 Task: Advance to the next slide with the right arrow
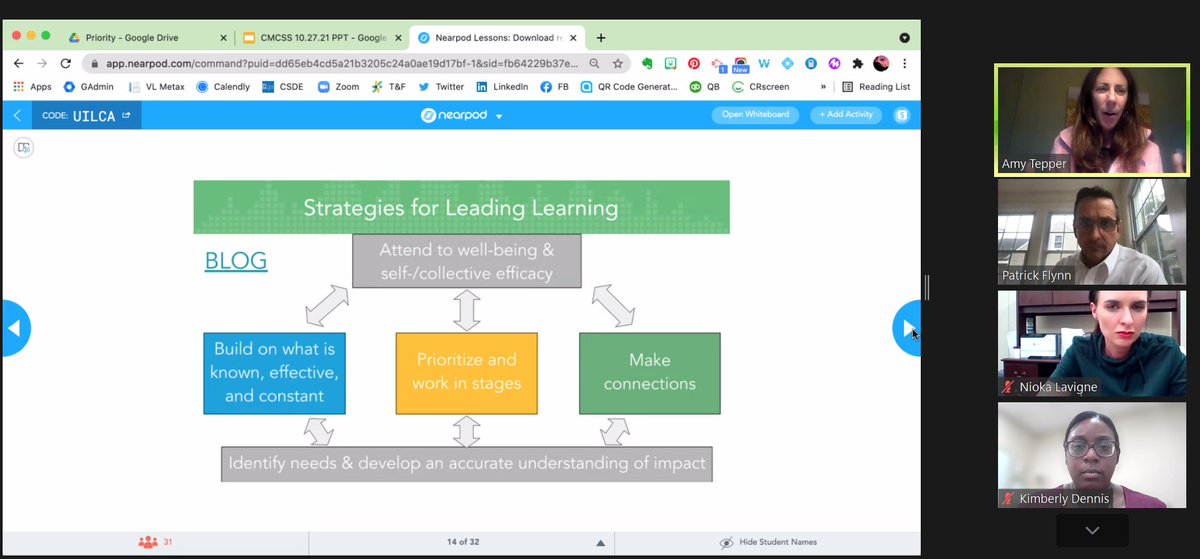pyautogui.click(x=906, y=328)
